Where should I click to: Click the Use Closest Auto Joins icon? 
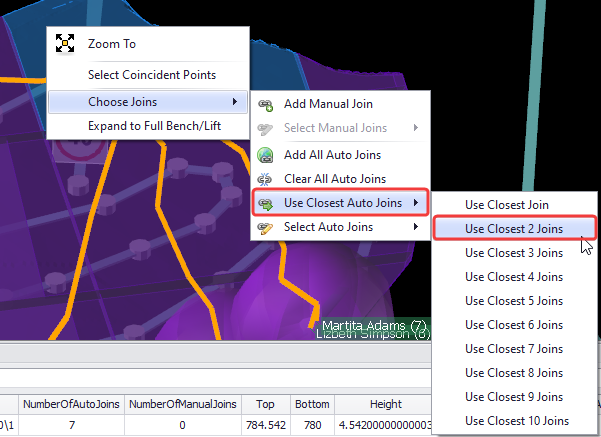[265, 203]
